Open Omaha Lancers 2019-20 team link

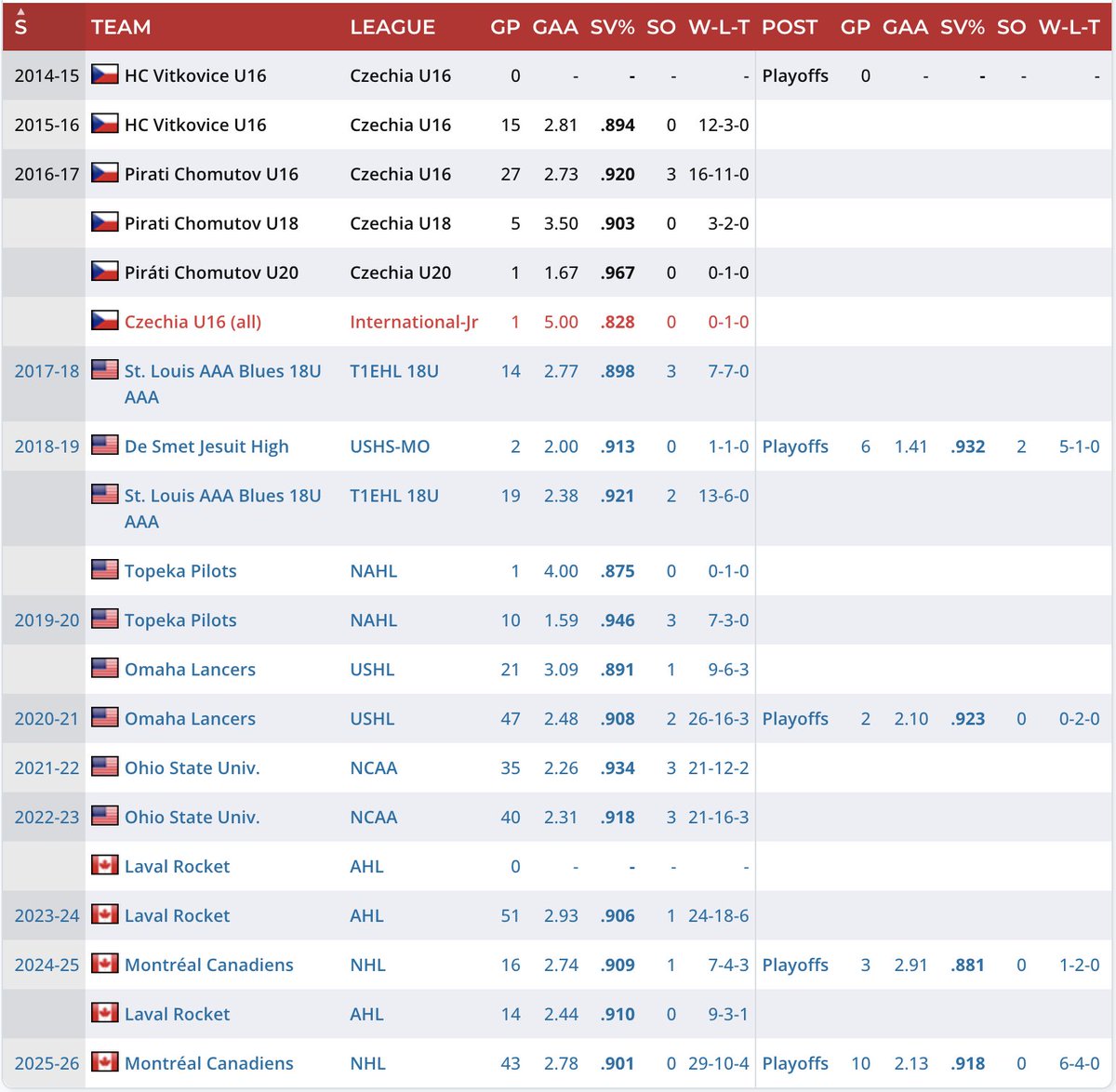pos(190,670)
